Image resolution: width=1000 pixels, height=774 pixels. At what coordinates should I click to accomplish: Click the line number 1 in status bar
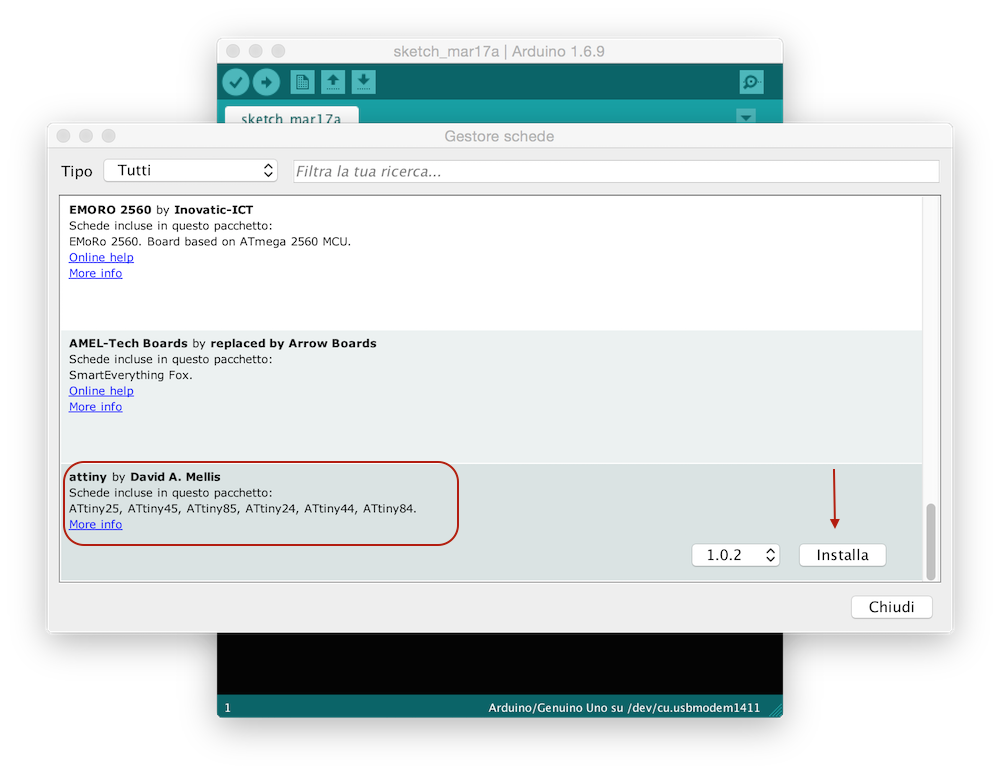click(228, 708)
